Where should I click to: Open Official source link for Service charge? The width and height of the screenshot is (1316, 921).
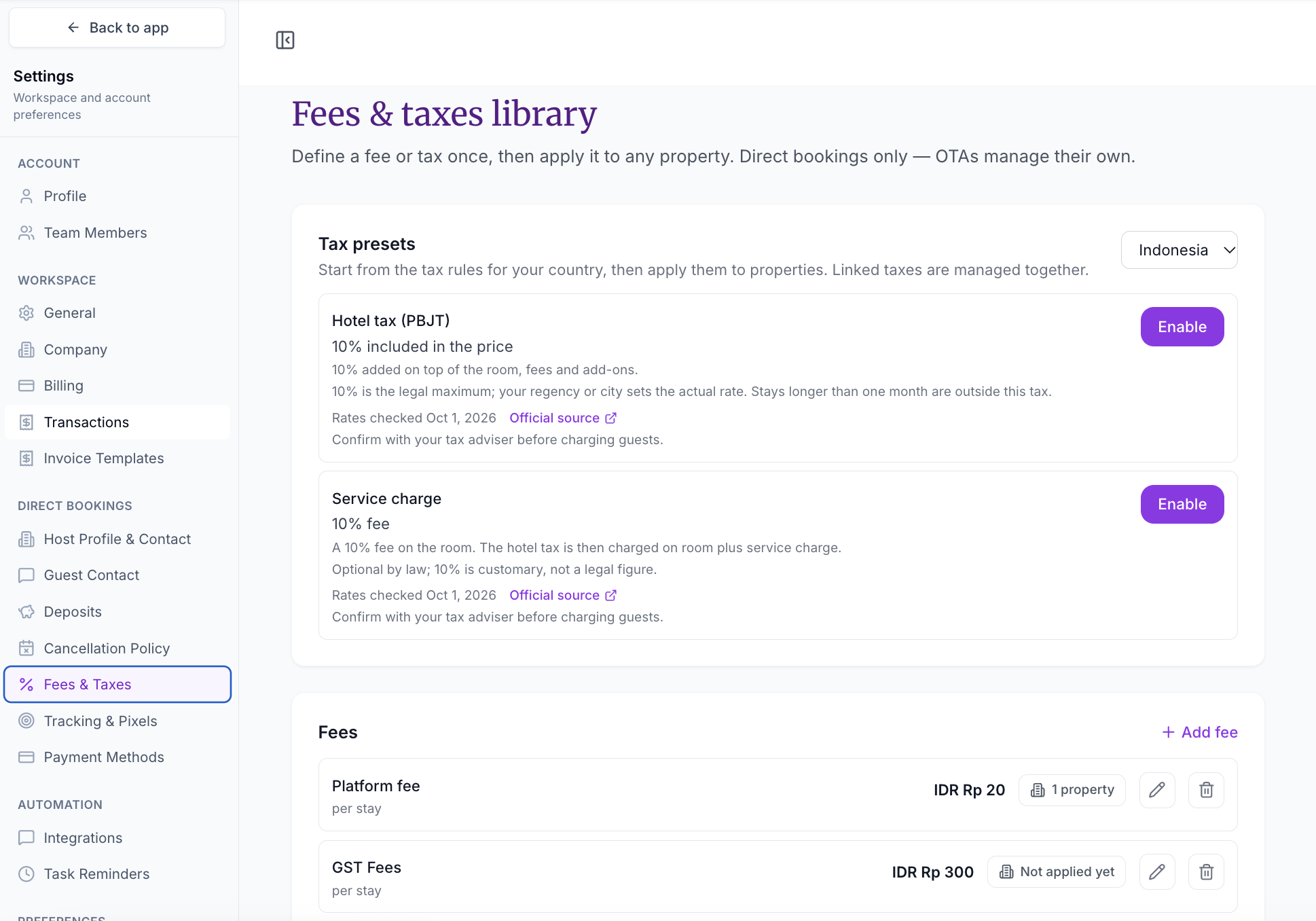(563, 595)
